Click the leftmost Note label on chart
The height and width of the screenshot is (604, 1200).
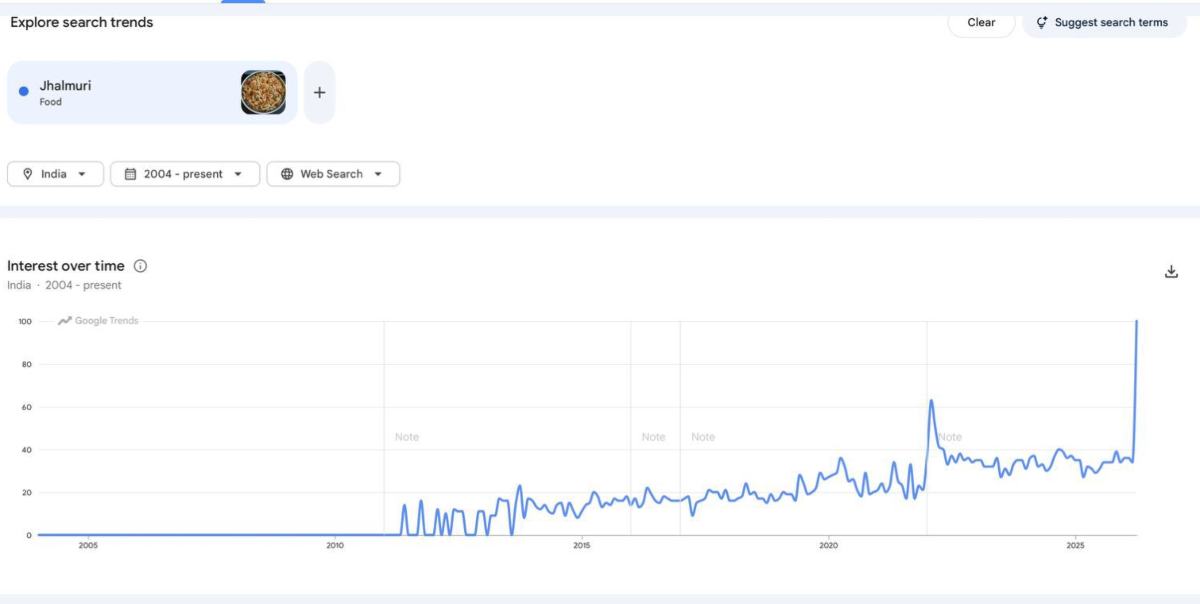[x=407, y=437]
